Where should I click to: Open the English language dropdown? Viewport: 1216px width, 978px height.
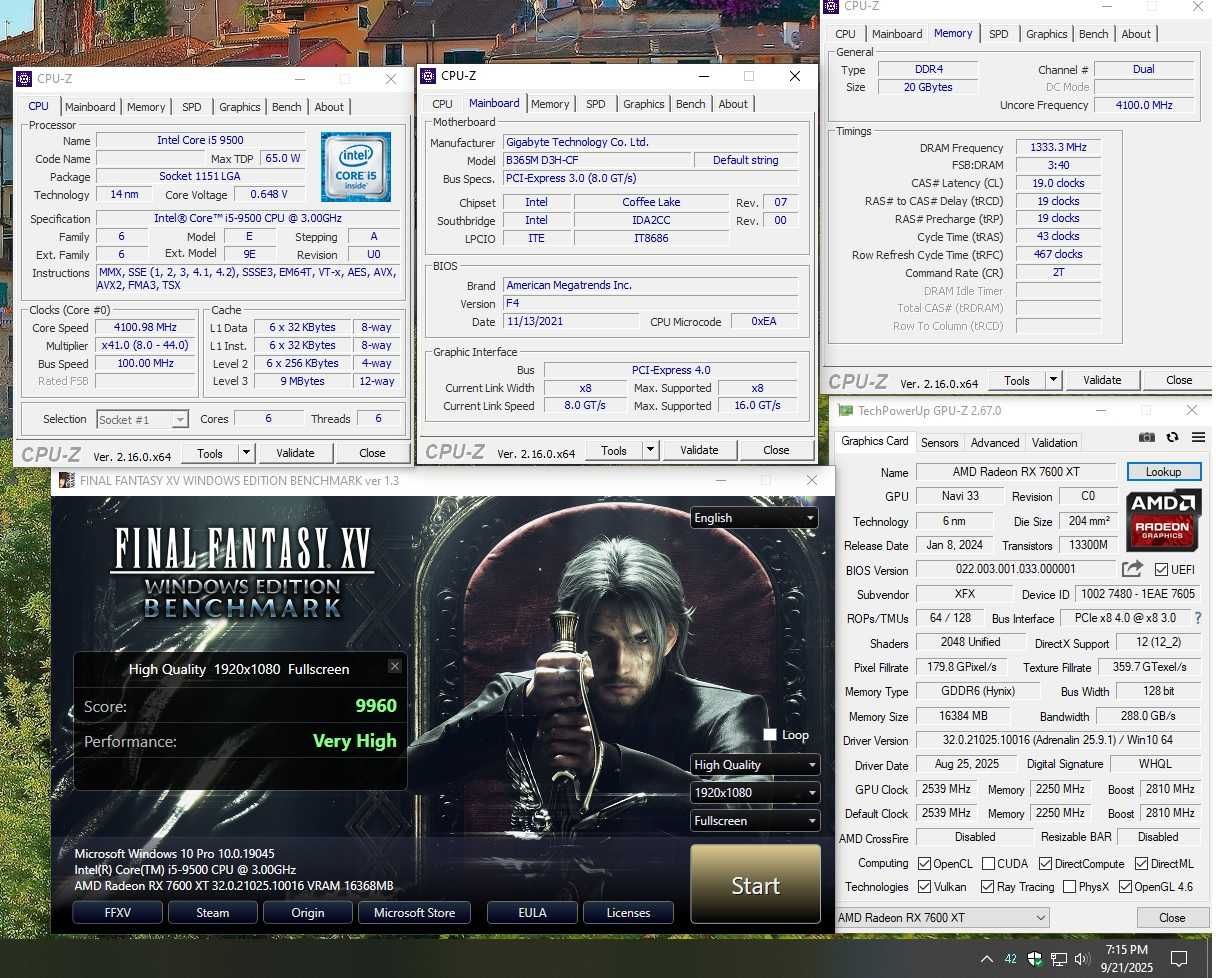(x=754, y=517)
